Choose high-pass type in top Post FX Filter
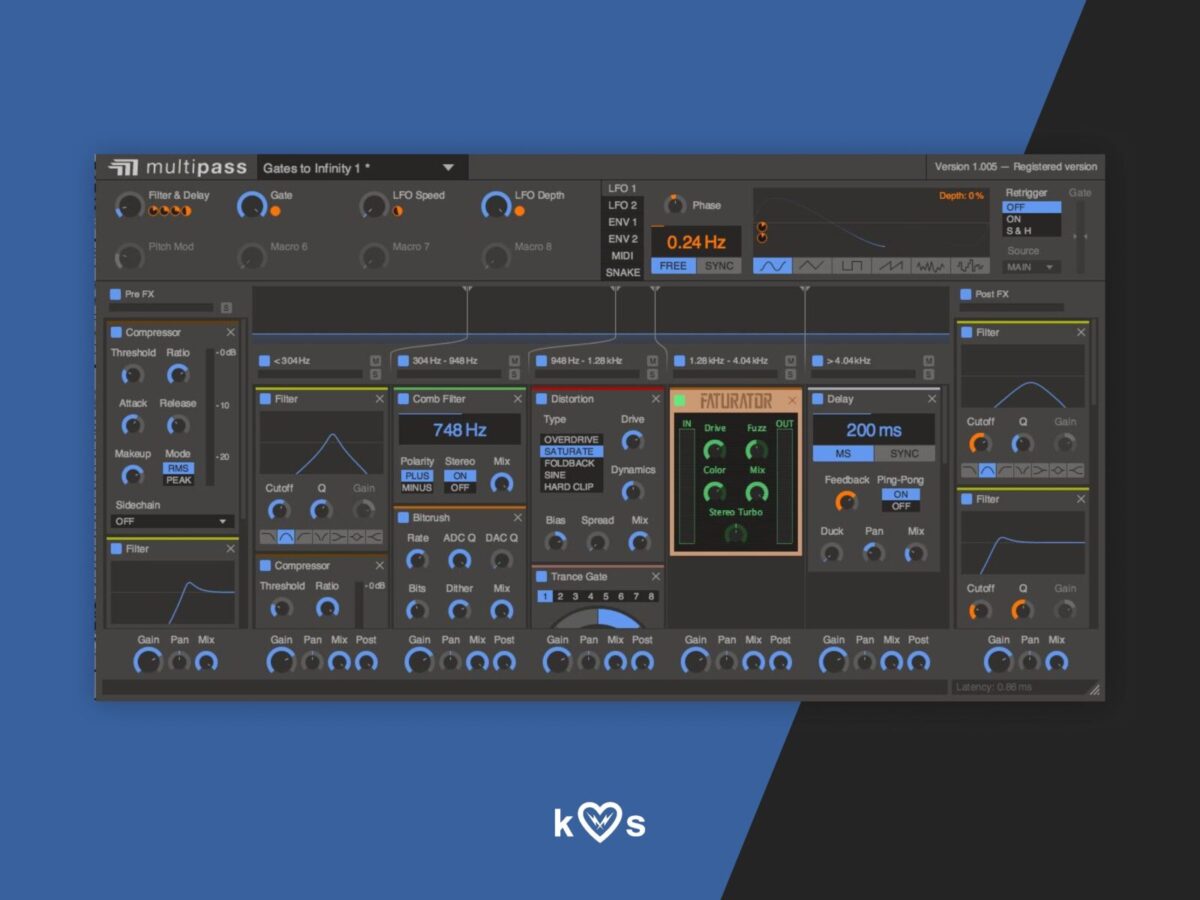The width and height of the screenshot is (1200, 900). coord(1005,470)
